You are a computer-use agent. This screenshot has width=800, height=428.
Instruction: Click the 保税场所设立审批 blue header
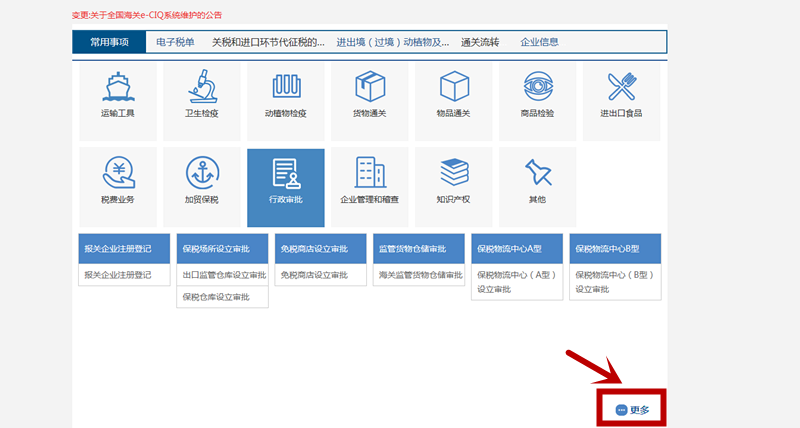[x=222, y=249]
